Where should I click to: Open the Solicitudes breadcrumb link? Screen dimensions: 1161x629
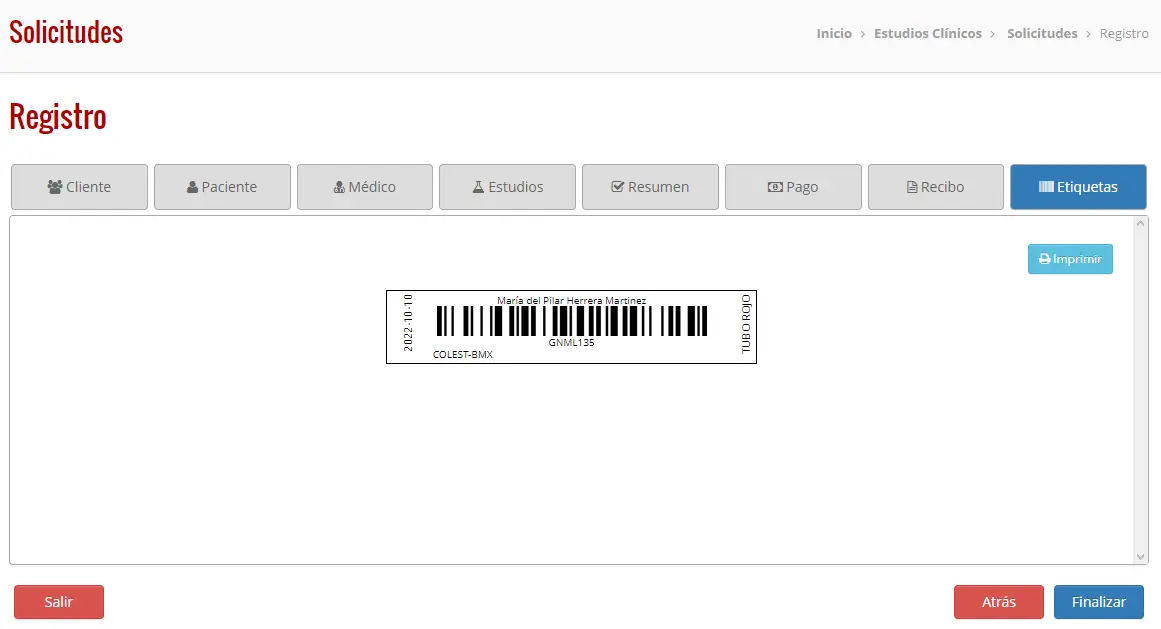(1042, 33)
